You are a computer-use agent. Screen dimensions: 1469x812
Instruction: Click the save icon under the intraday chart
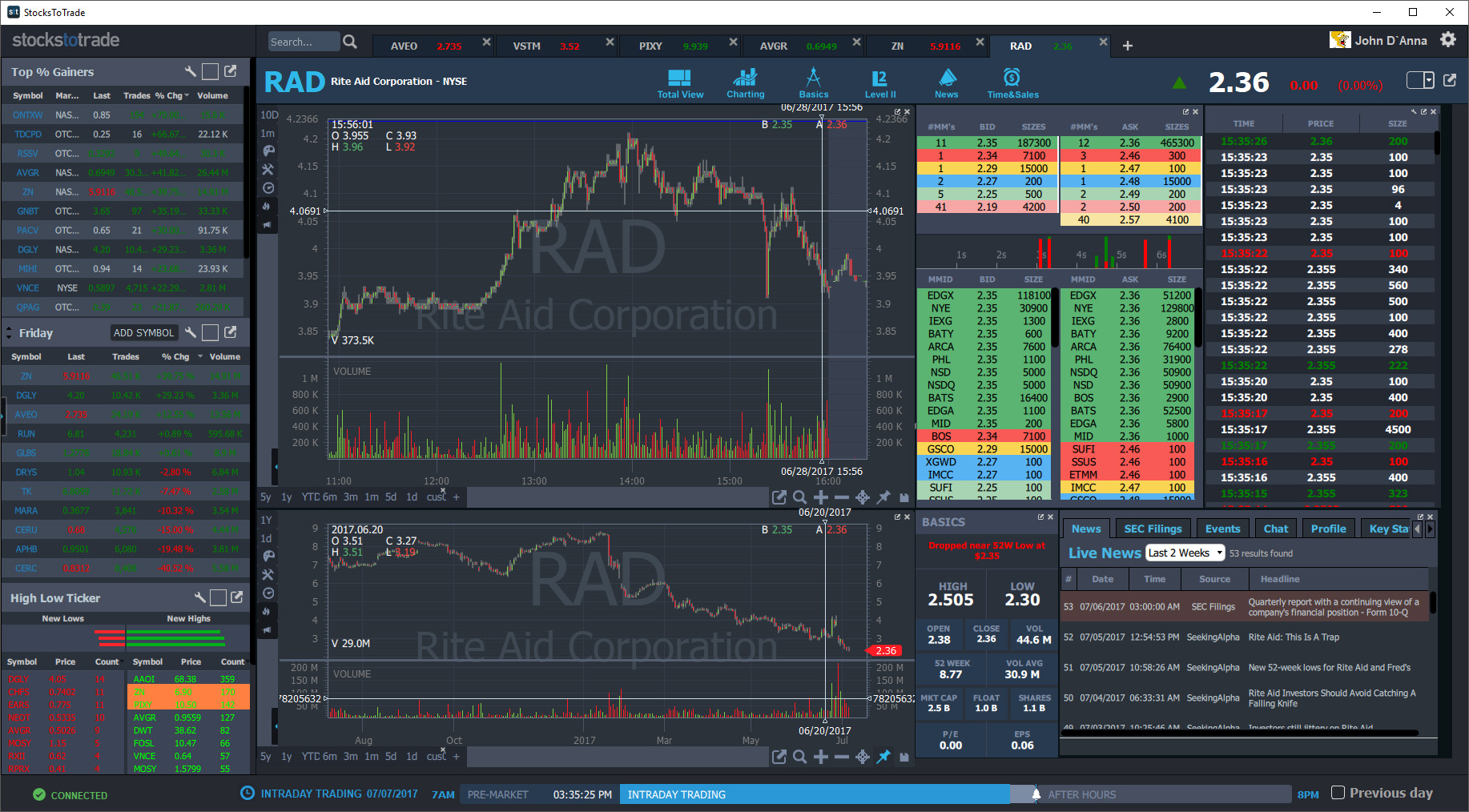[x=904, y=497]
